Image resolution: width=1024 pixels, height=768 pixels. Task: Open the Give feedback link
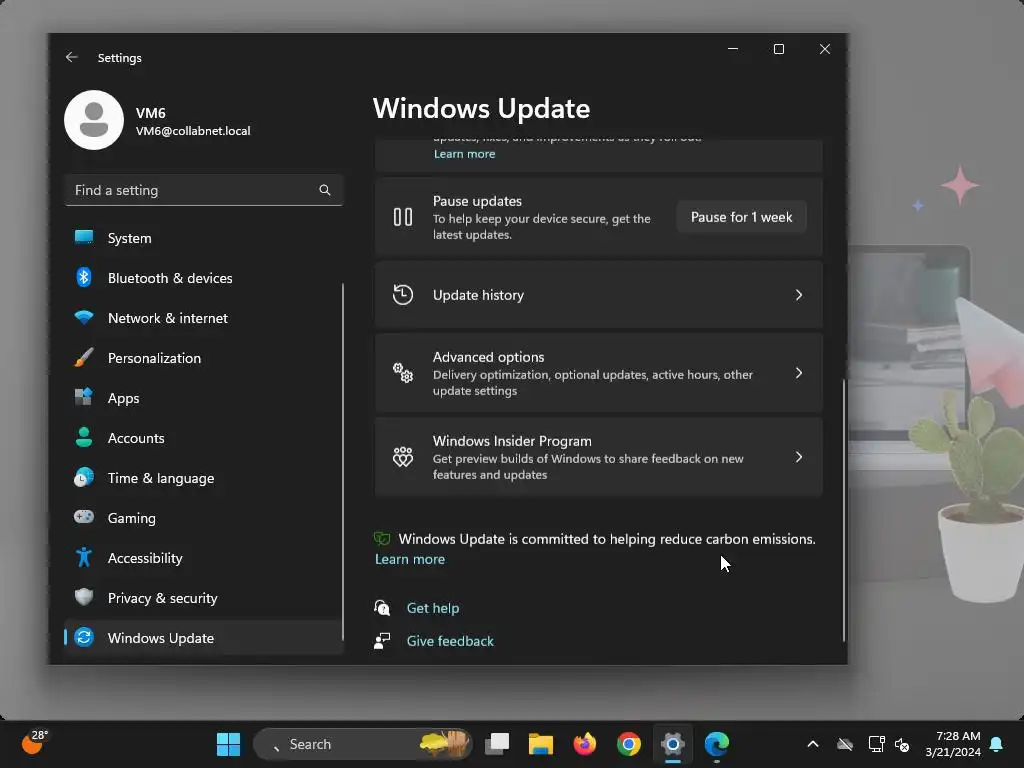450,641
